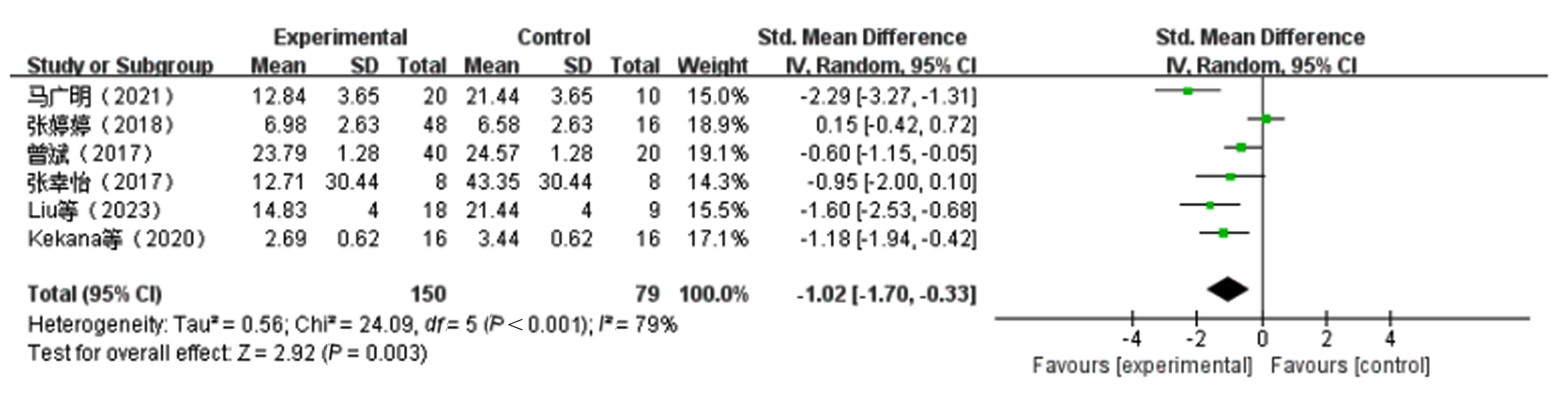Image resolution: width=1568 pixels, height=397 pixels.
Task: Click the Test for overall effect line
Action: [x=228, y=353]
